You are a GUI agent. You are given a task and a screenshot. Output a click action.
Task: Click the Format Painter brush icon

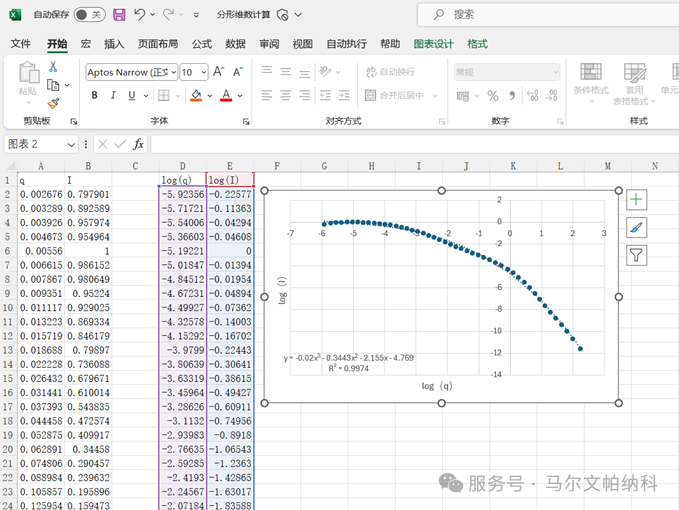pyautogui.click(x=53, y=102)
